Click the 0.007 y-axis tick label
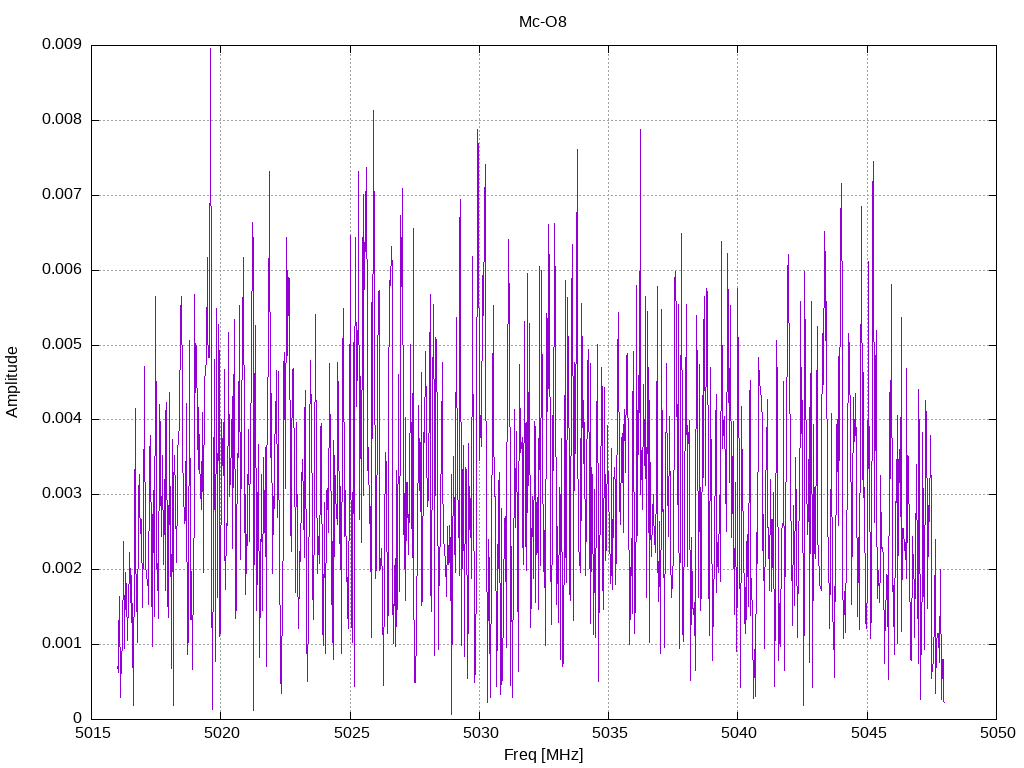 (x=62, y=195)
